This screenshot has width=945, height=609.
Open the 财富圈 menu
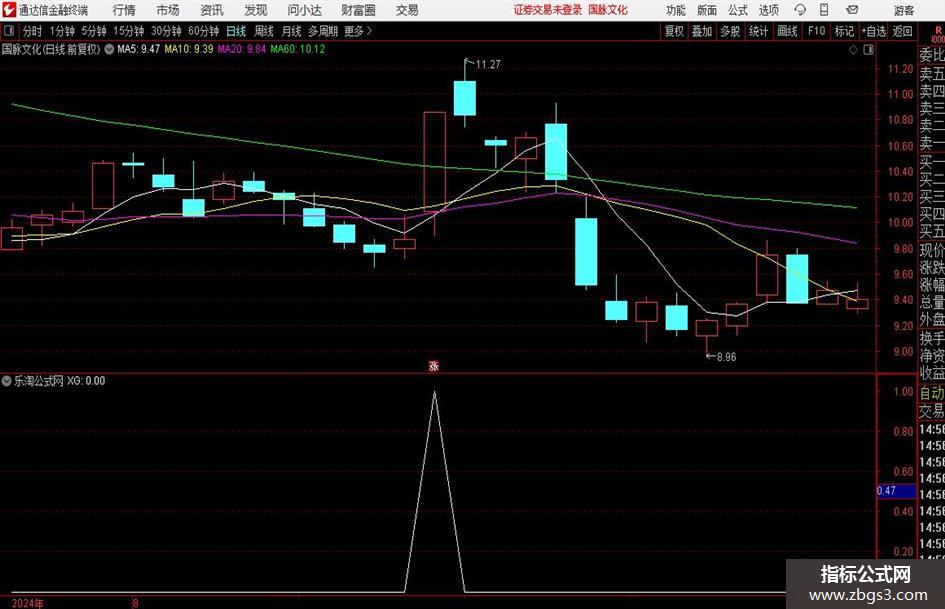click(358, 10)
